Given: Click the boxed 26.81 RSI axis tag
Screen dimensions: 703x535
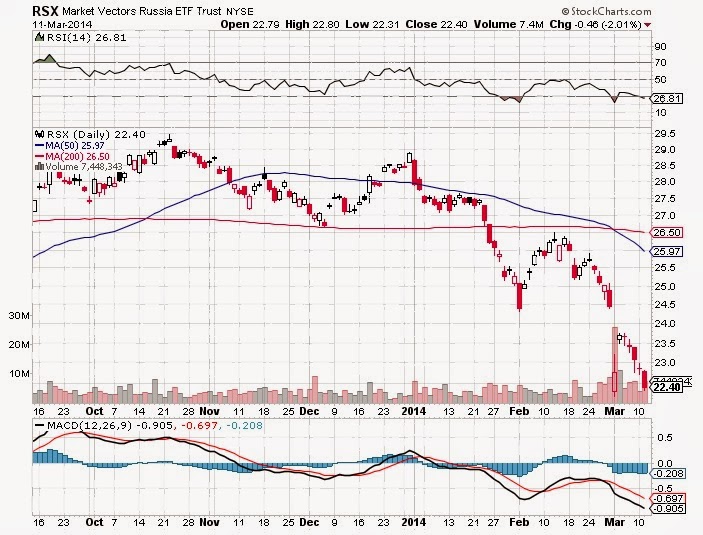Looking at the screenshot, I should pyautogui.click(x=667, y=98).
